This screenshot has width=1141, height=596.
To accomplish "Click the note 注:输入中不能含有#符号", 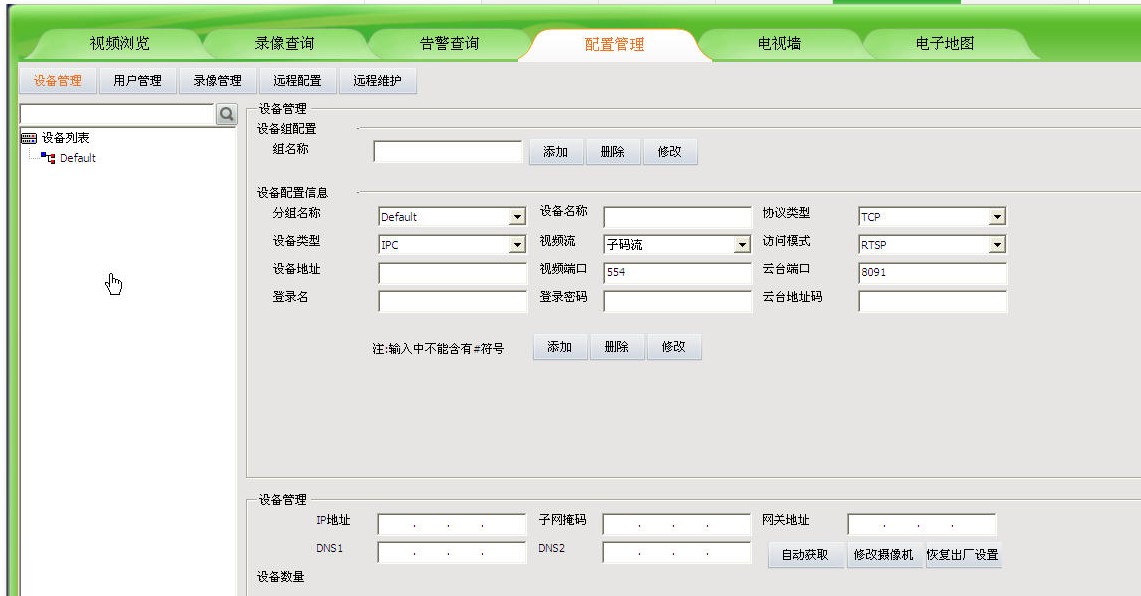I will point(438,349).
